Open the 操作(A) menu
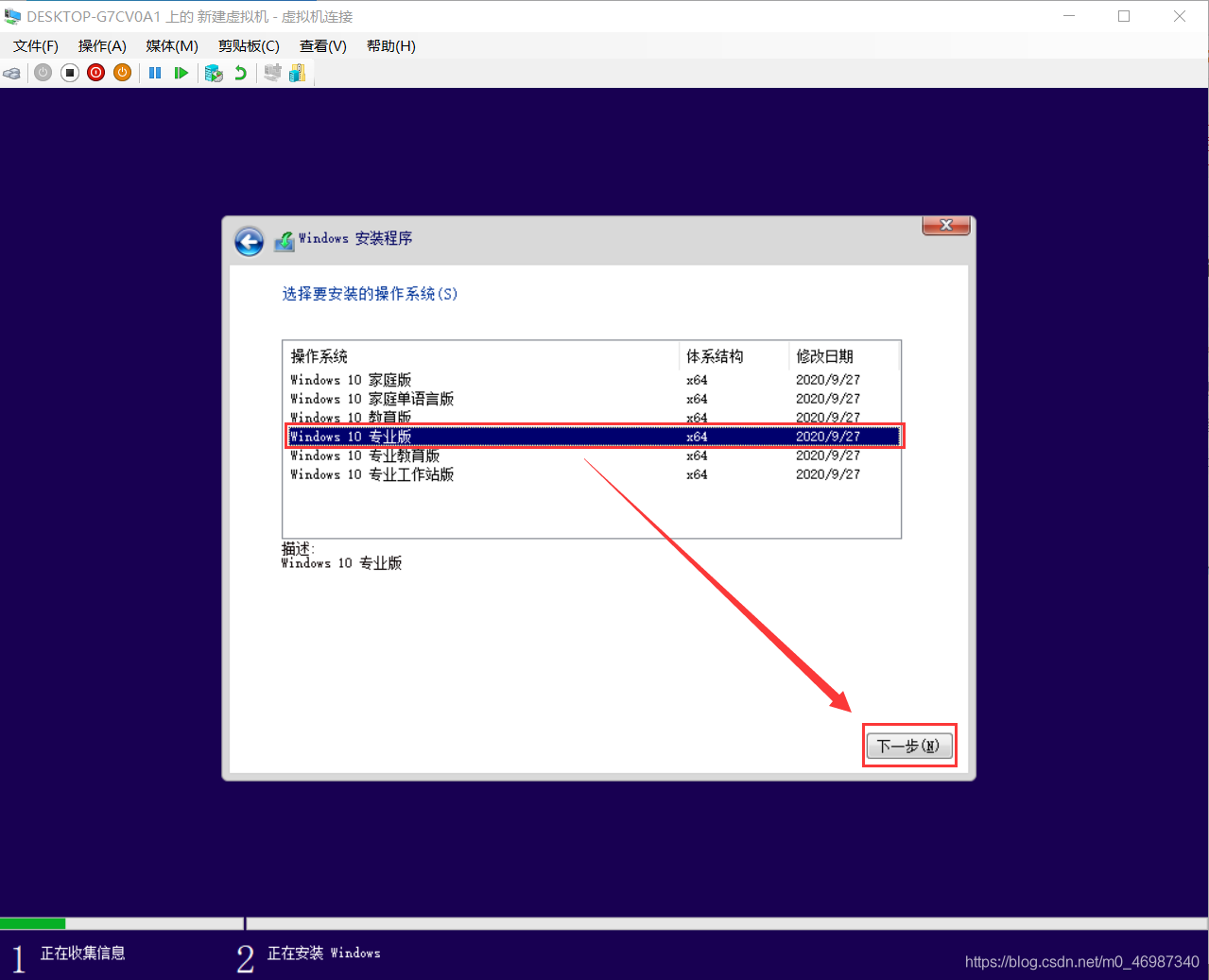The width and height of the screenshot is (1209, 980). (102, 46)
